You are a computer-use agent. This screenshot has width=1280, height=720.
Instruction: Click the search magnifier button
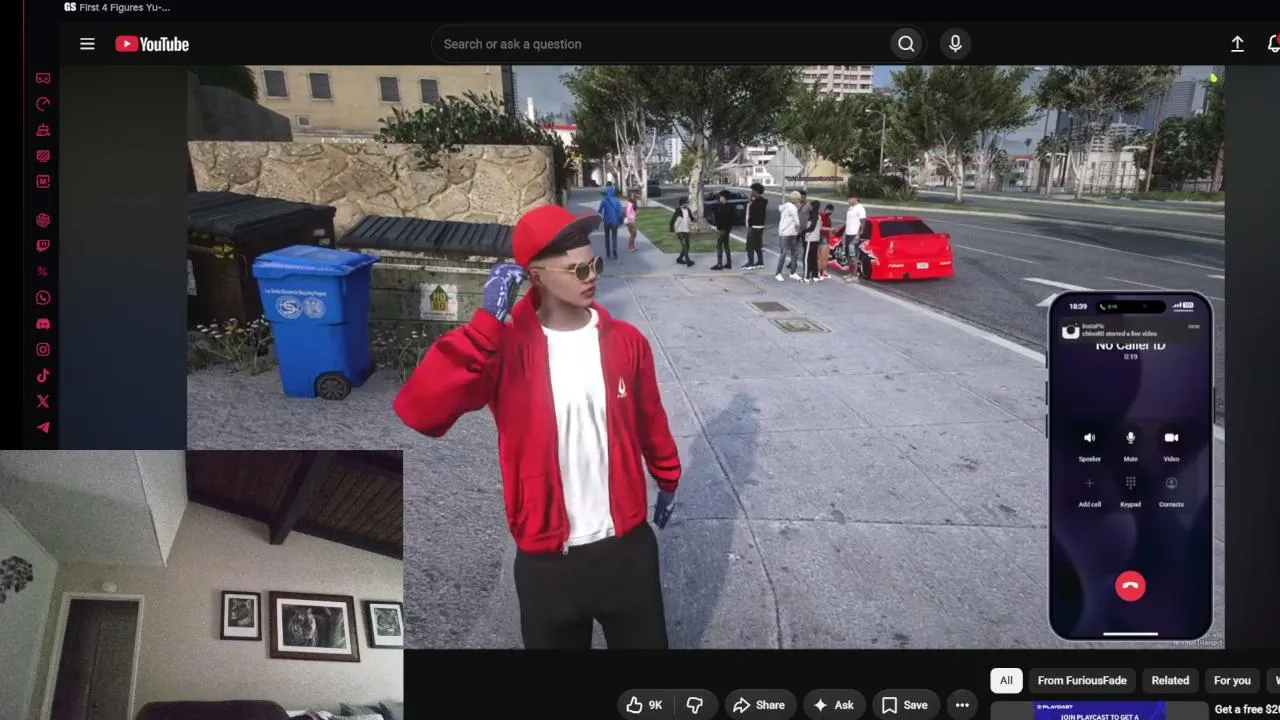(906, 44)
